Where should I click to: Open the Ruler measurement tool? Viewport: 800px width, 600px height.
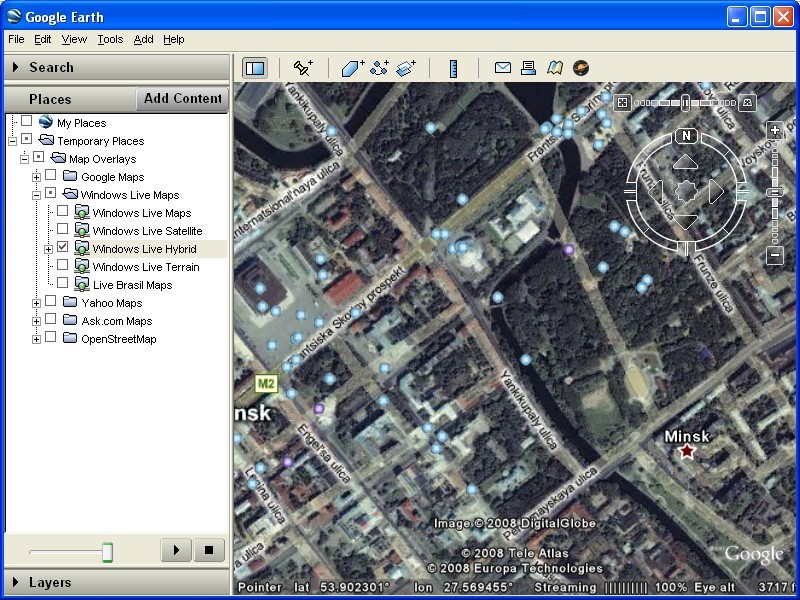(x=452, y=67)
